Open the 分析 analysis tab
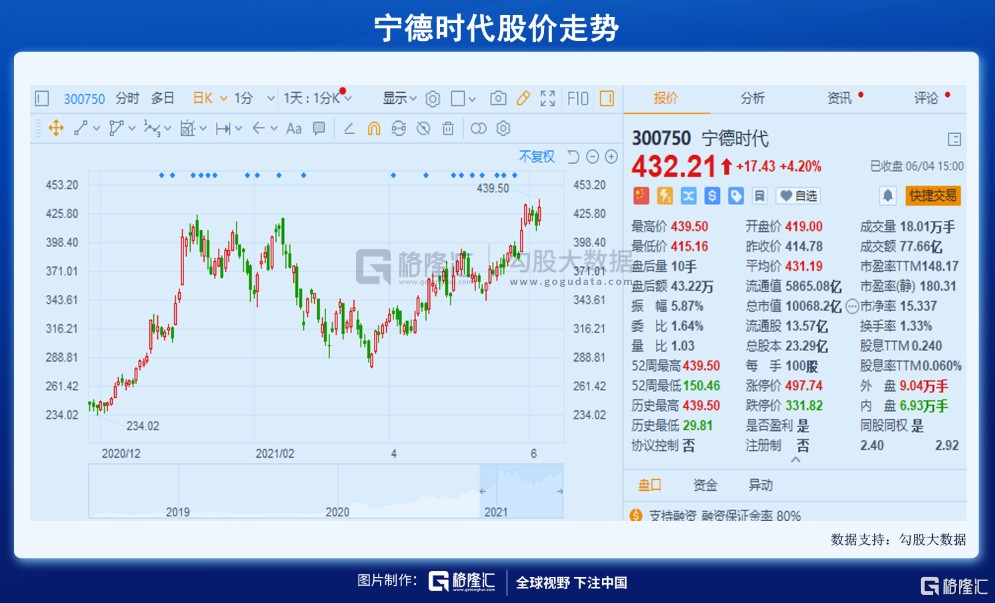This screenshot has height=603, width=995. tap(753, 98)
